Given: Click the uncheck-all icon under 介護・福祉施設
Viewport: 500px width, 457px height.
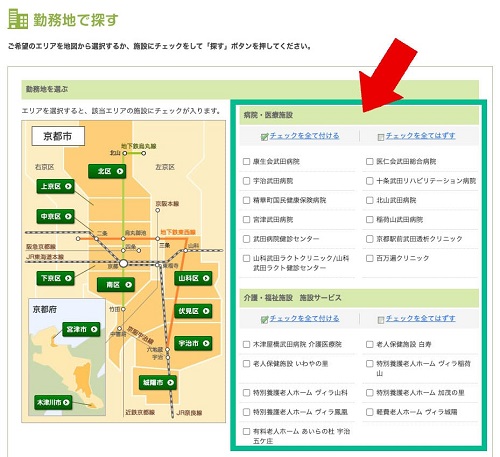Looking at the screenshot, I should click(381, 320).
